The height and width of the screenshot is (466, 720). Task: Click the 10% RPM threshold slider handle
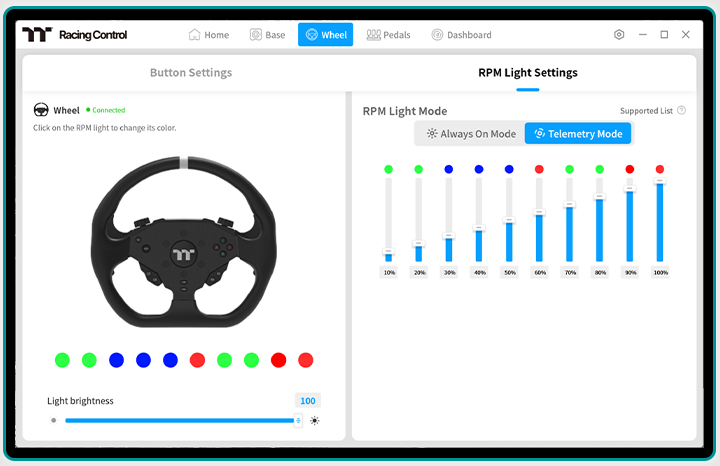point(388,252)
